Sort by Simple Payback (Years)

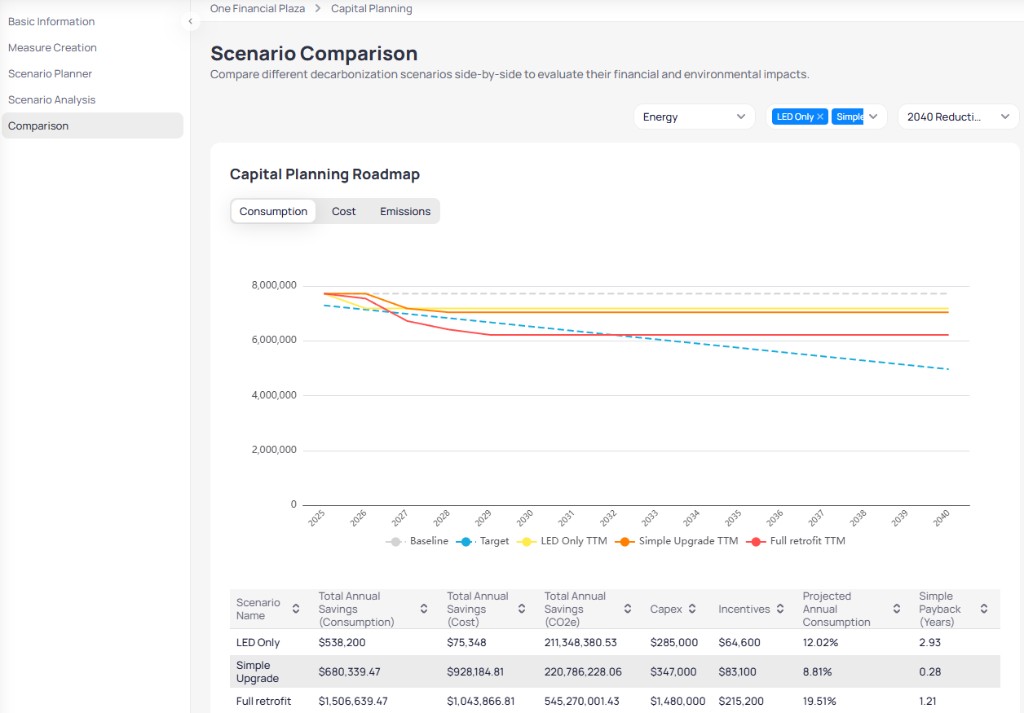(x=984, y=609)
